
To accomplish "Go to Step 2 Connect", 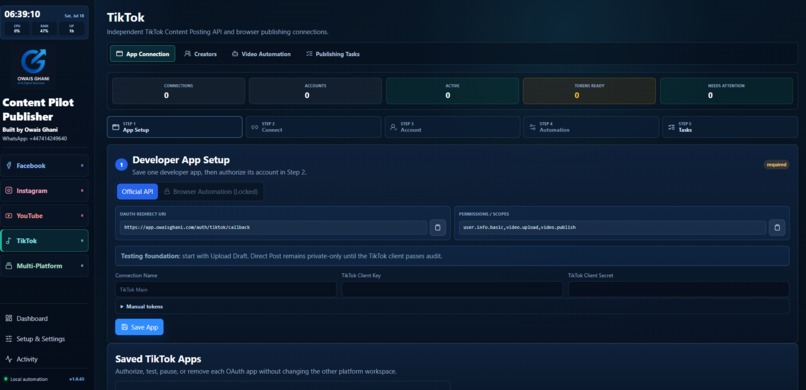I will click(x=314, y=127).
